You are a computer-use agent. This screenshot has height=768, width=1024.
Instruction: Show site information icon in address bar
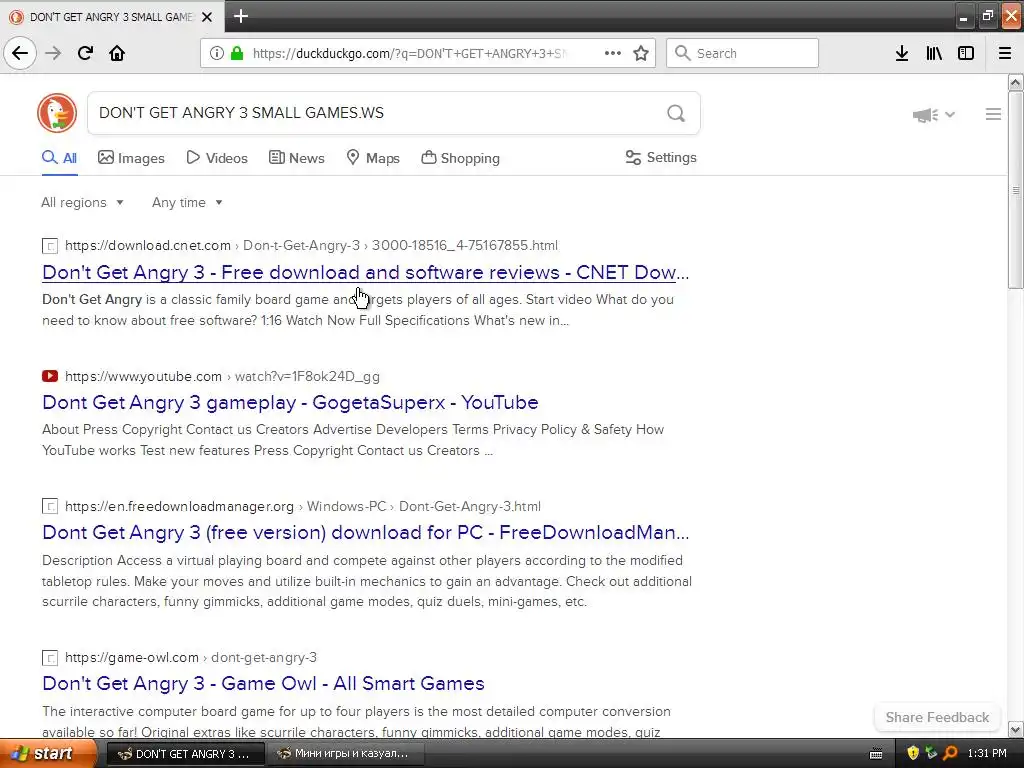tap(217, 53)
